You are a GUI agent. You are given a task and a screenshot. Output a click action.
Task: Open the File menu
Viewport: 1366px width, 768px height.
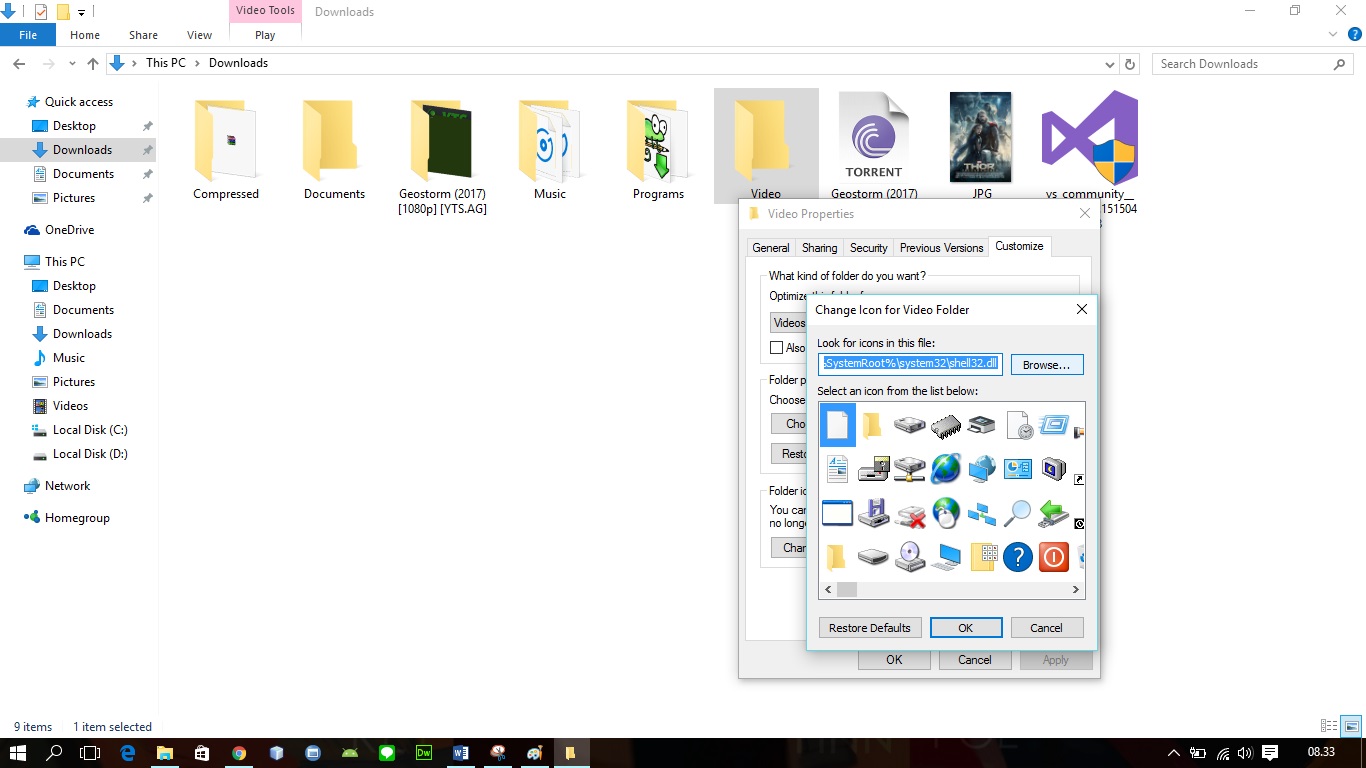click(28, 35)
